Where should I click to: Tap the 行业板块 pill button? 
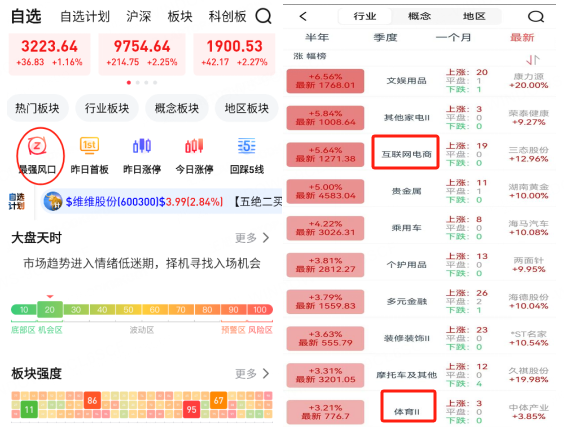pyautogui.click(x=107, y=108)
